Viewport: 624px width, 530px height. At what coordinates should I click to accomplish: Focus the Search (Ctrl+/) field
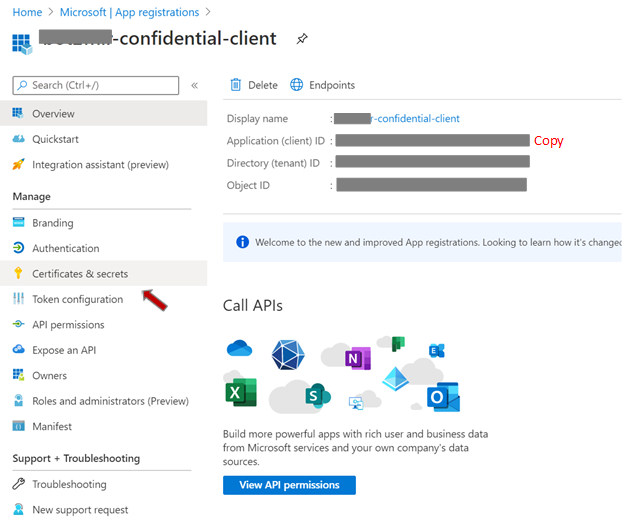[x=95, y=86]
